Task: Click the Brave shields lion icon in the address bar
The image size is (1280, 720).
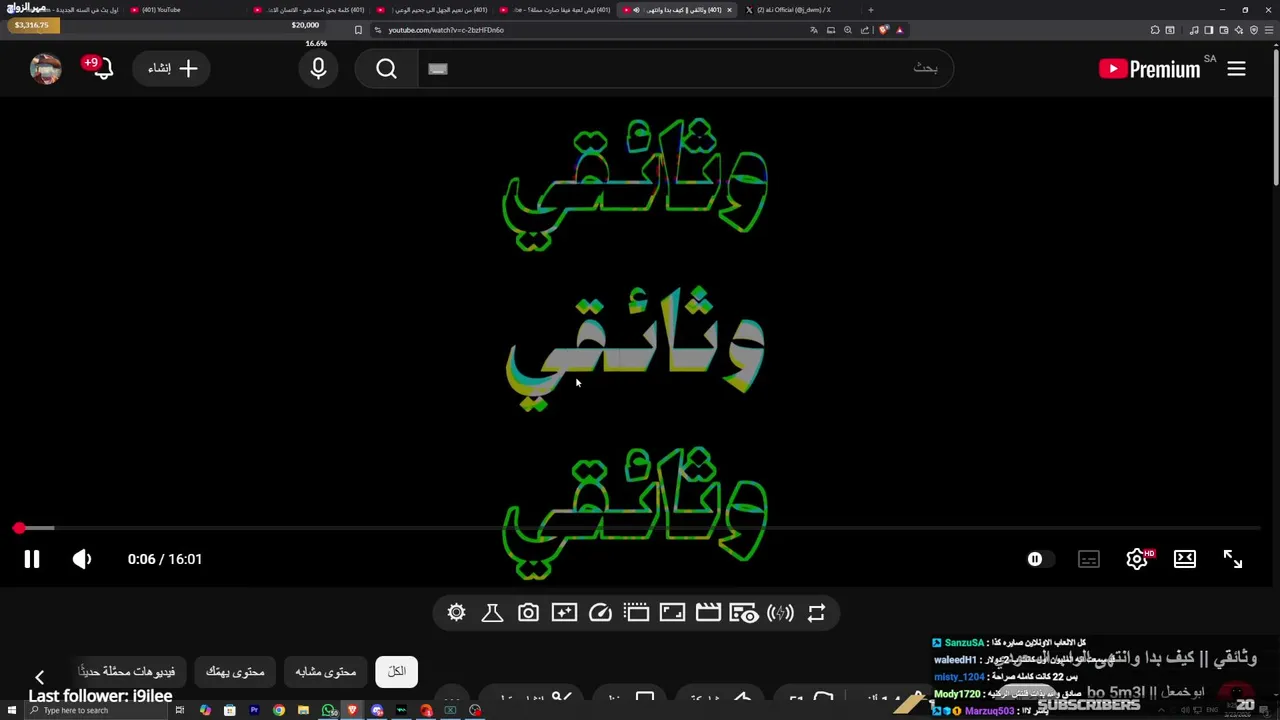Action: tap(884, 30)
